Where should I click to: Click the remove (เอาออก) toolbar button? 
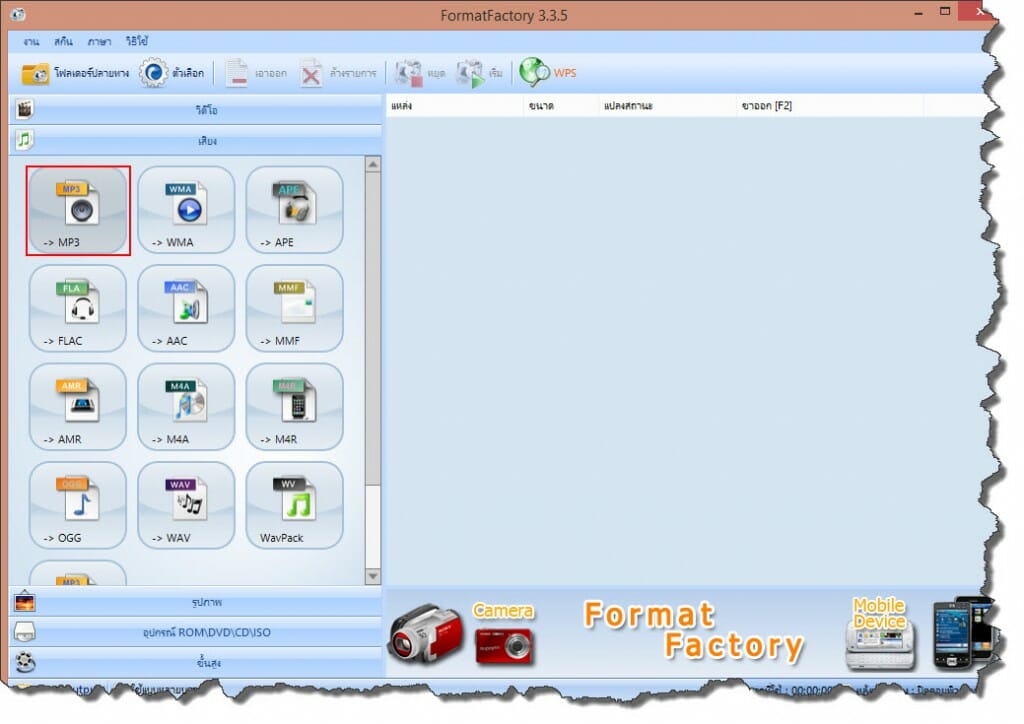coord(256,73)
